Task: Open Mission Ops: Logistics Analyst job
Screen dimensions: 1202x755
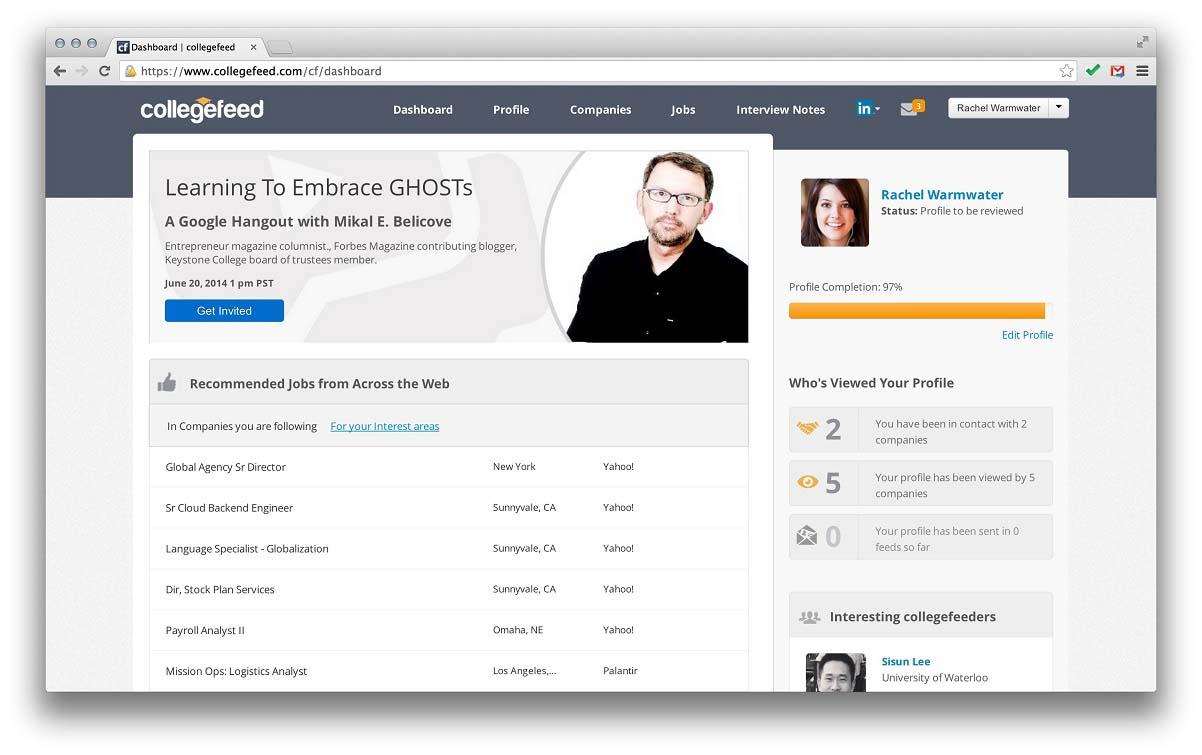Action: [x=236, y=671]
